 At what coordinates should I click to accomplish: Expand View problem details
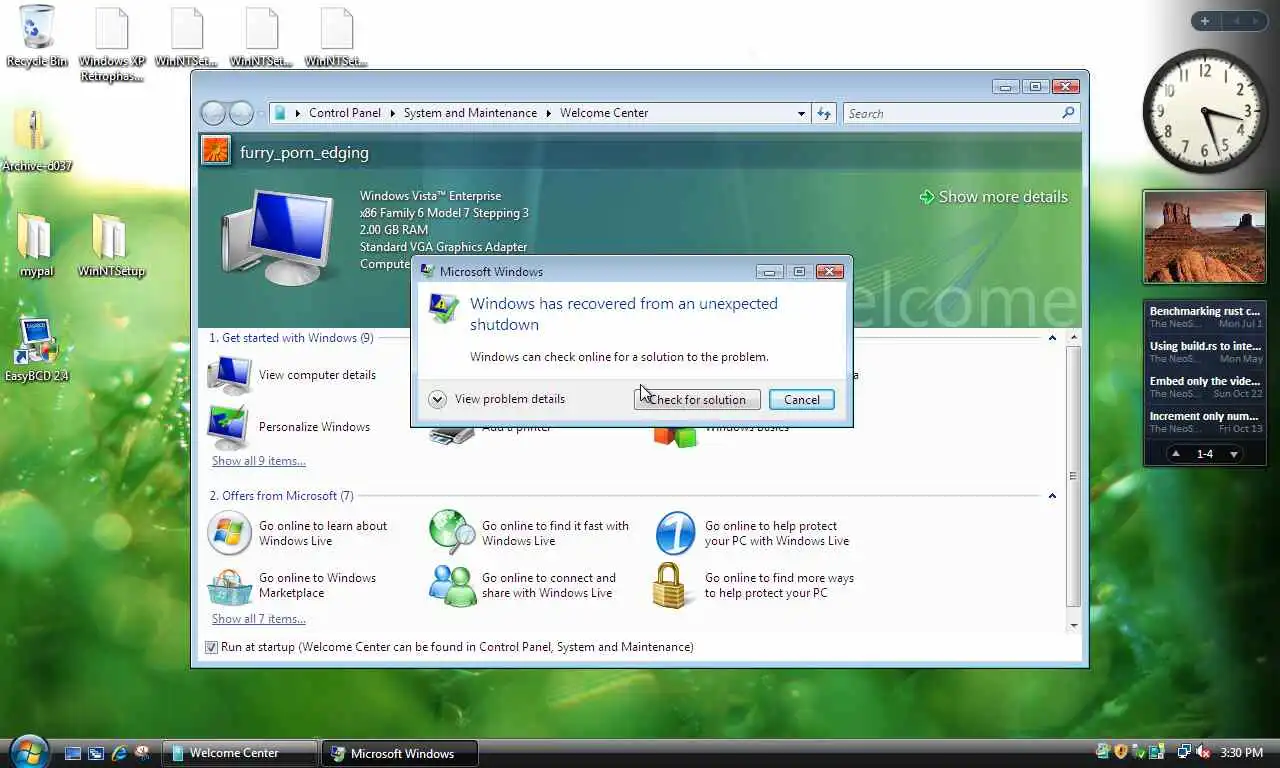click(x=497, y=399)
